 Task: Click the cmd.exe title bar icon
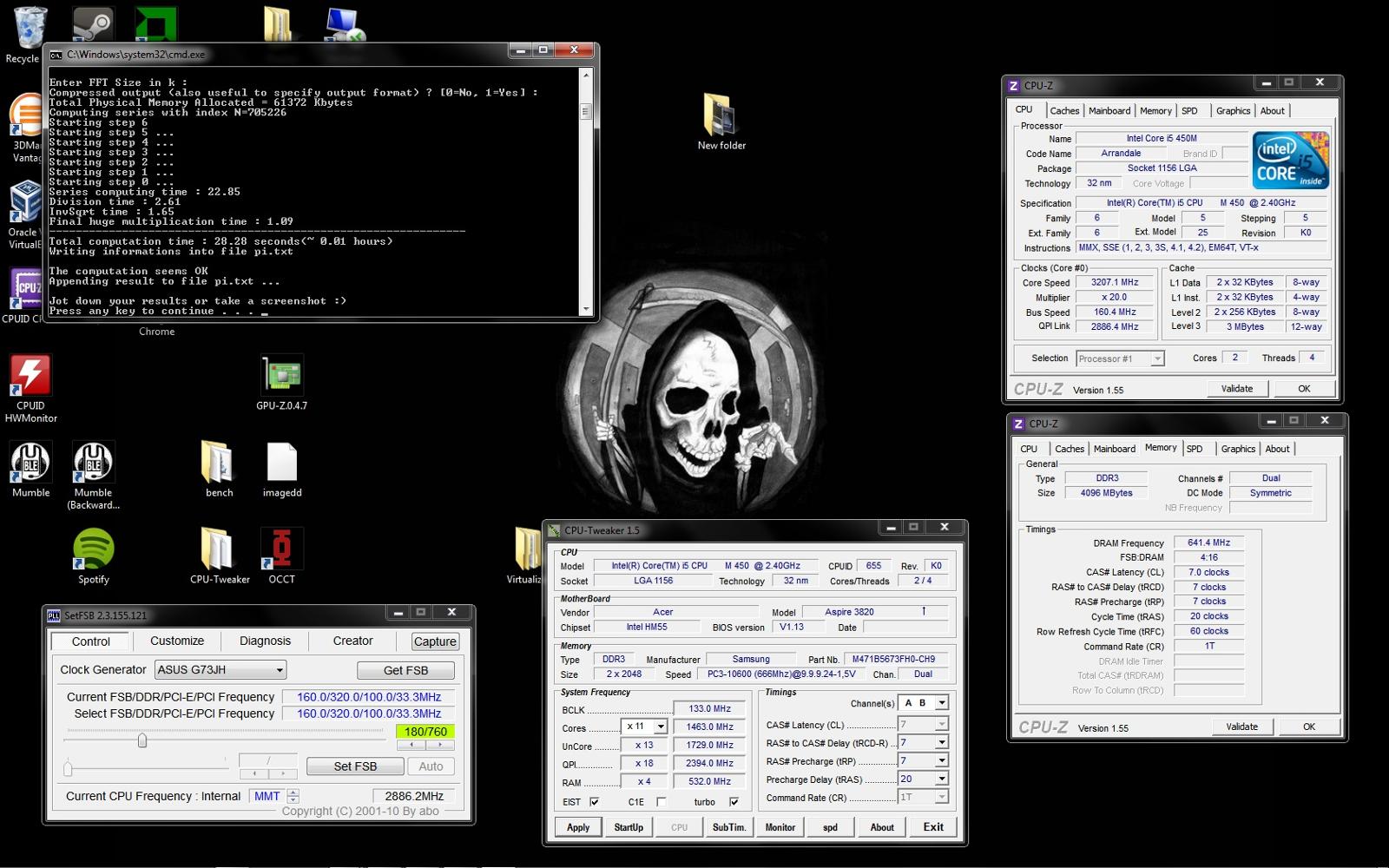click(56, 55)
